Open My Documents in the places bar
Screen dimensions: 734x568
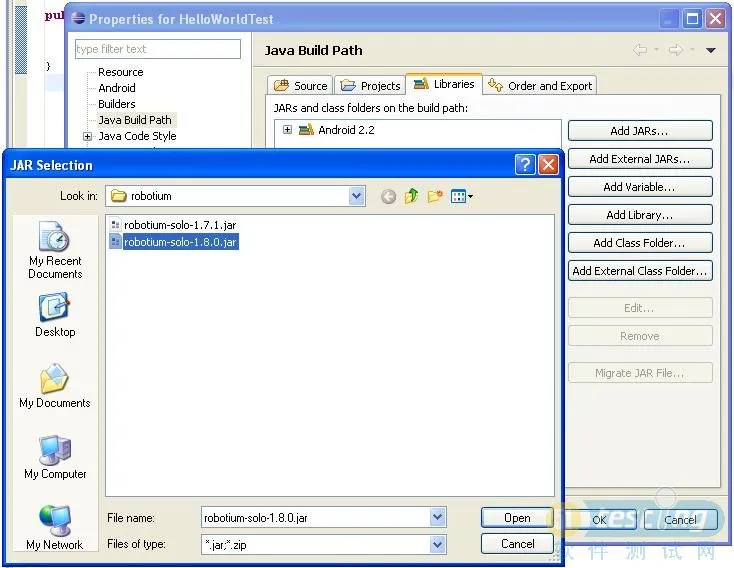click(55, 387)
